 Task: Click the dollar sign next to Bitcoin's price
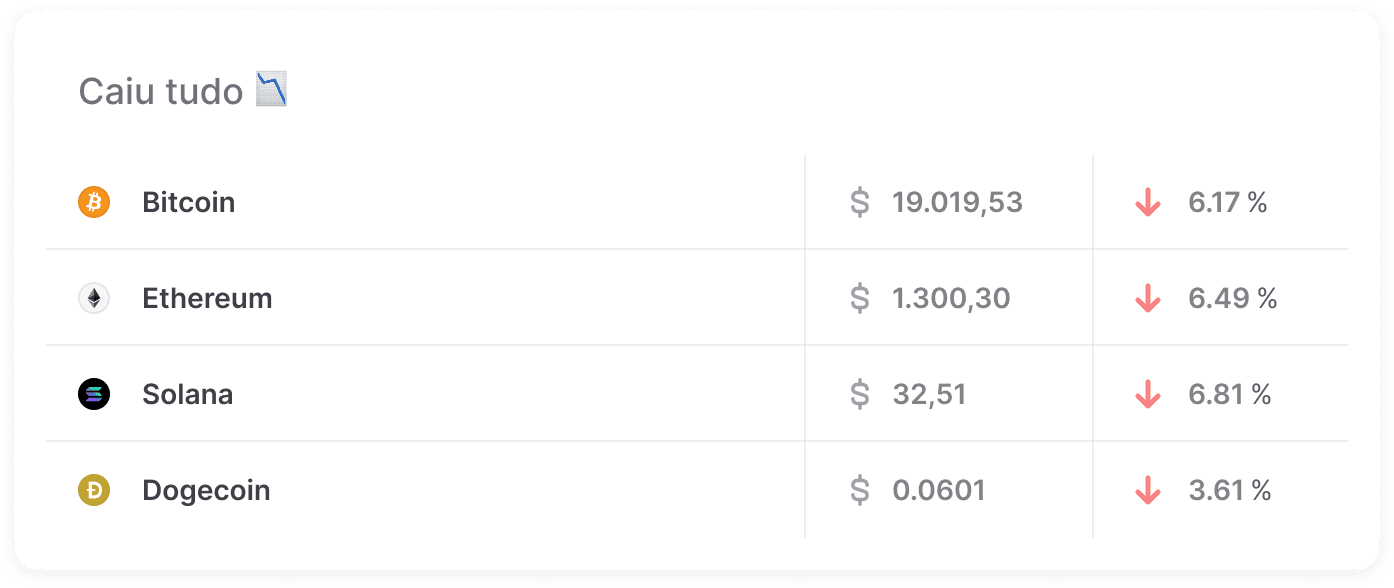coord(860,201)
